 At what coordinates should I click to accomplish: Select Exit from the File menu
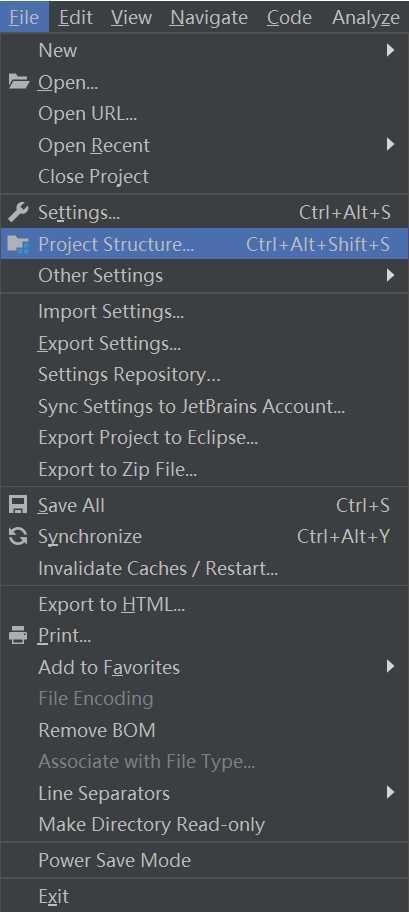click(x=204, y=896)
